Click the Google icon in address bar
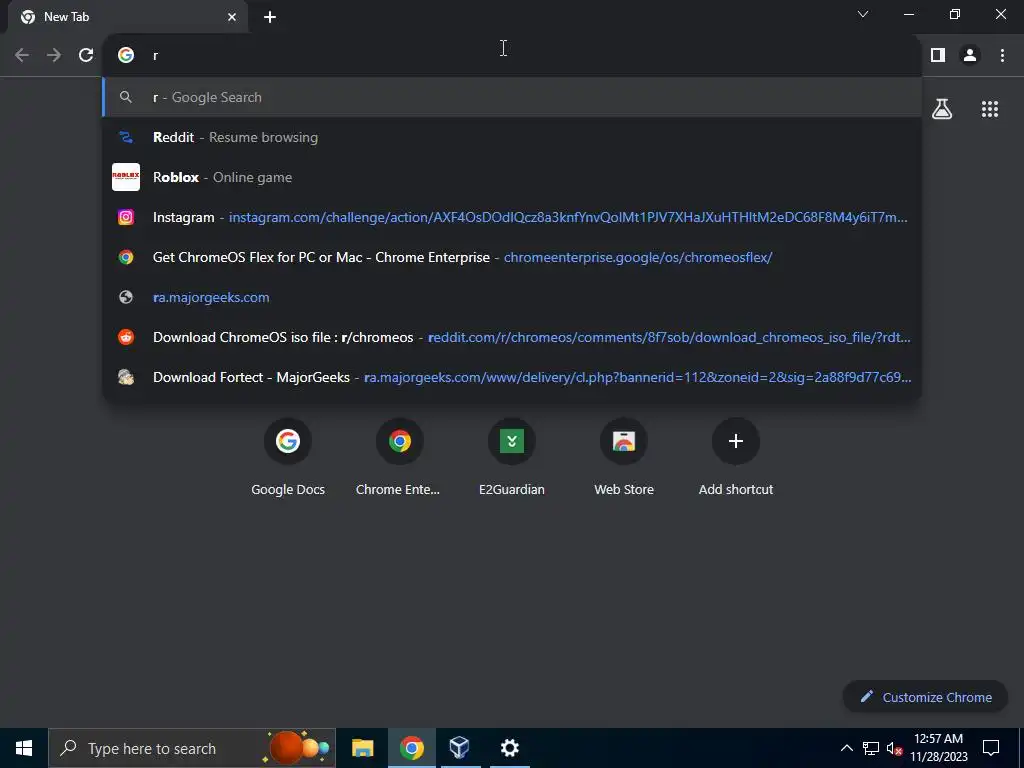 tap(126, 56)
